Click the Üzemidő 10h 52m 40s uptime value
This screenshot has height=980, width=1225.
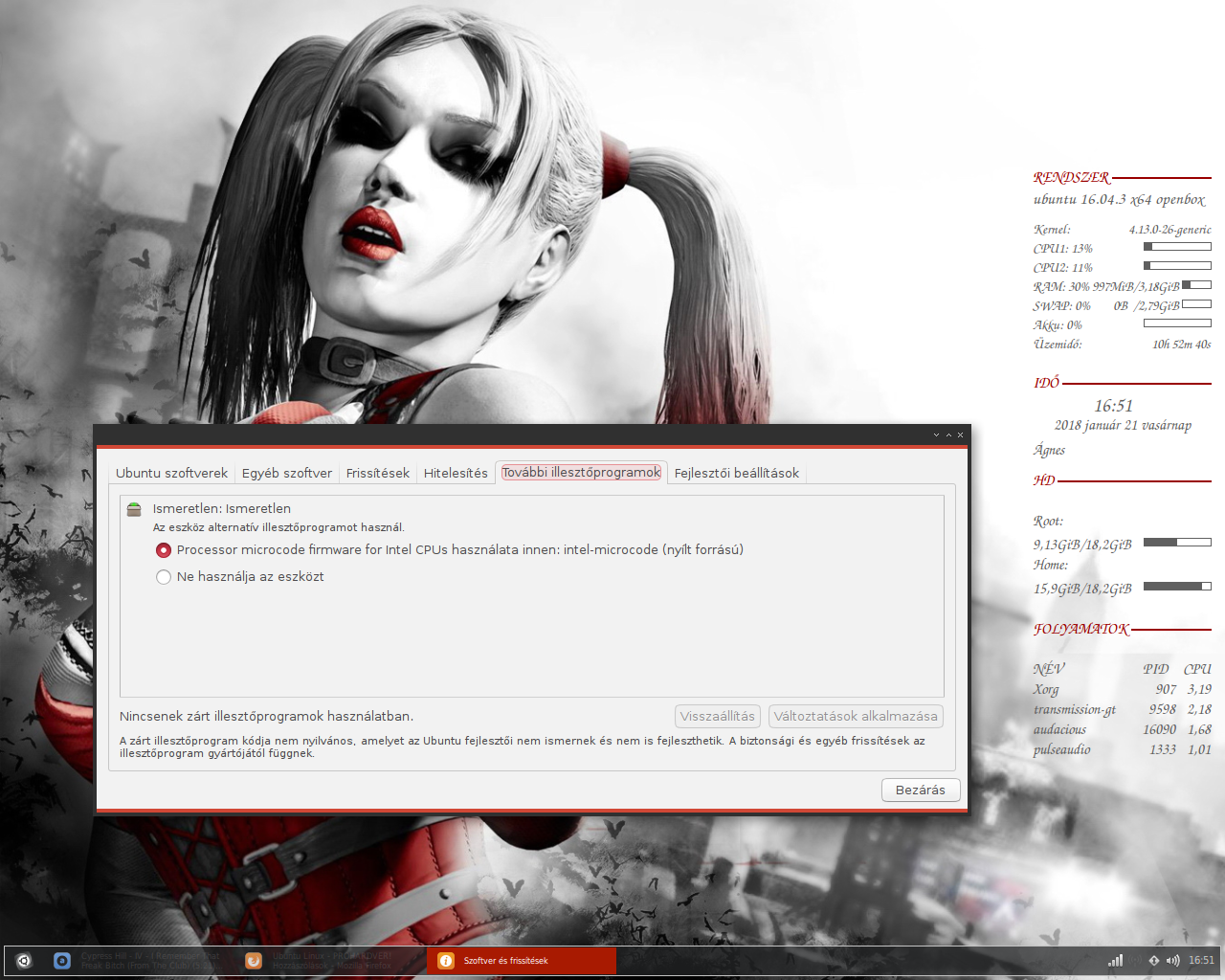1182,345
